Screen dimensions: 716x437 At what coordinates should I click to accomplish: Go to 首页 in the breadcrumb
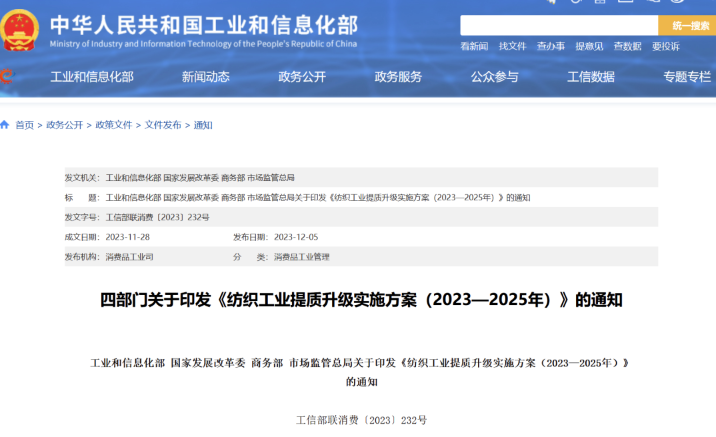point(25,125)
